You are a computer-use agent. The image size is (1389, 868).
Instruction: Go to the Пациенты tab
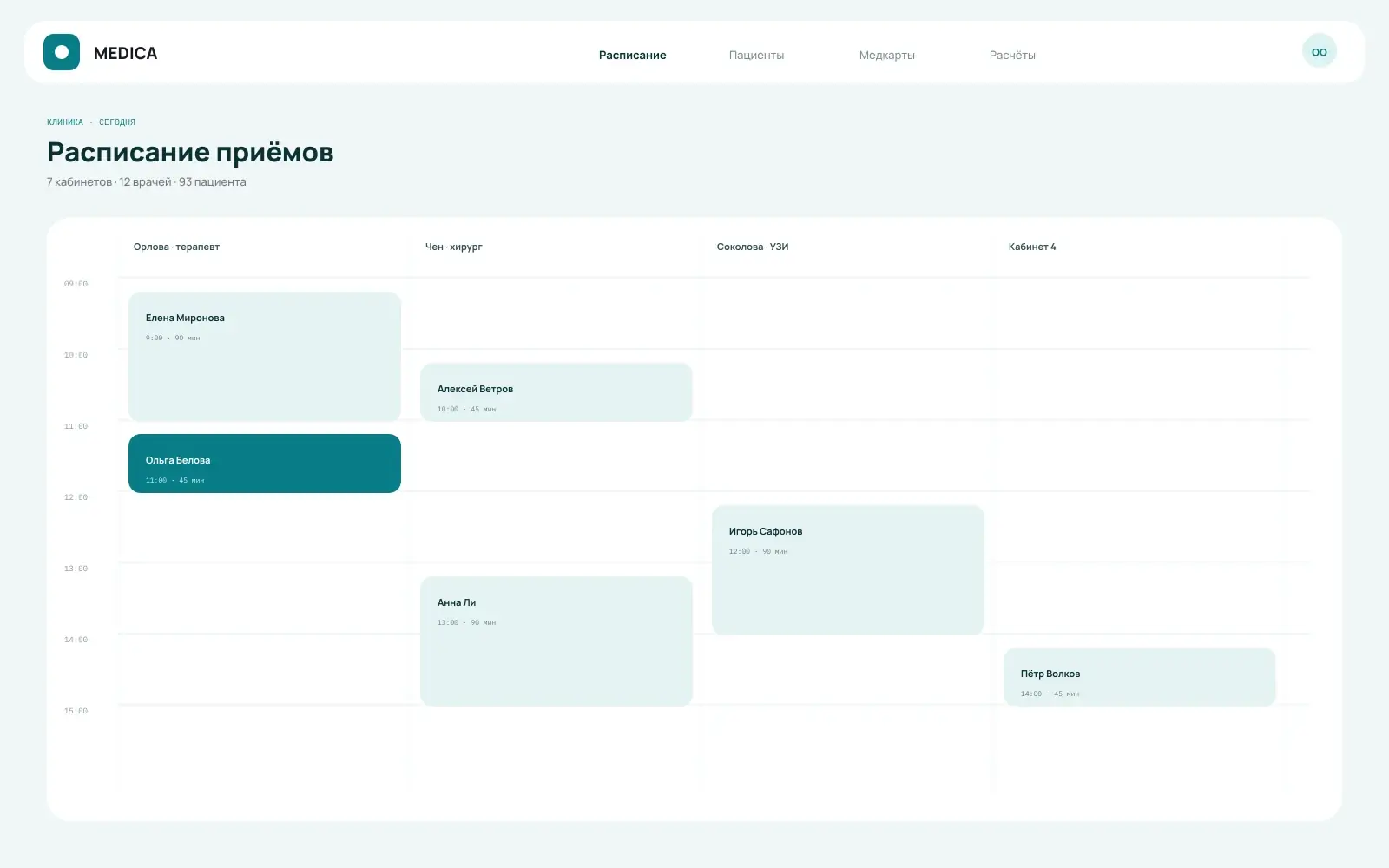click(x=756, y=55)
